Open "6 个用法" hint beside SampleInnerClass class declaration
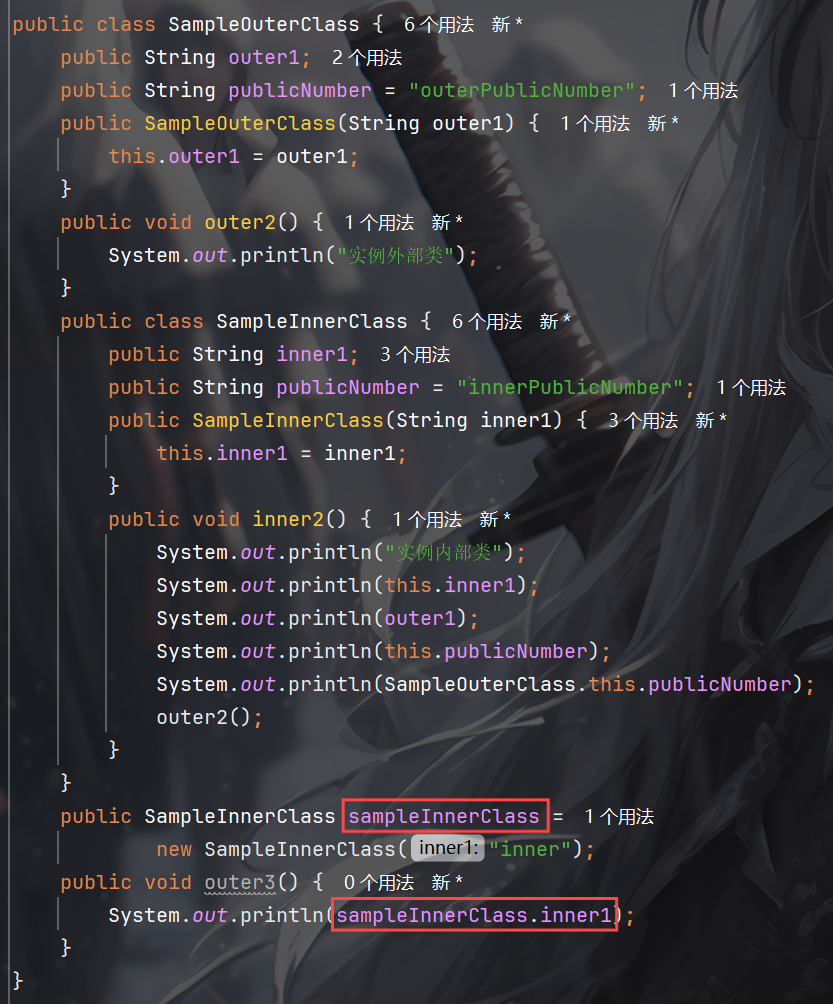Viewport: 833px width, 1004px height. pos(487,321)
